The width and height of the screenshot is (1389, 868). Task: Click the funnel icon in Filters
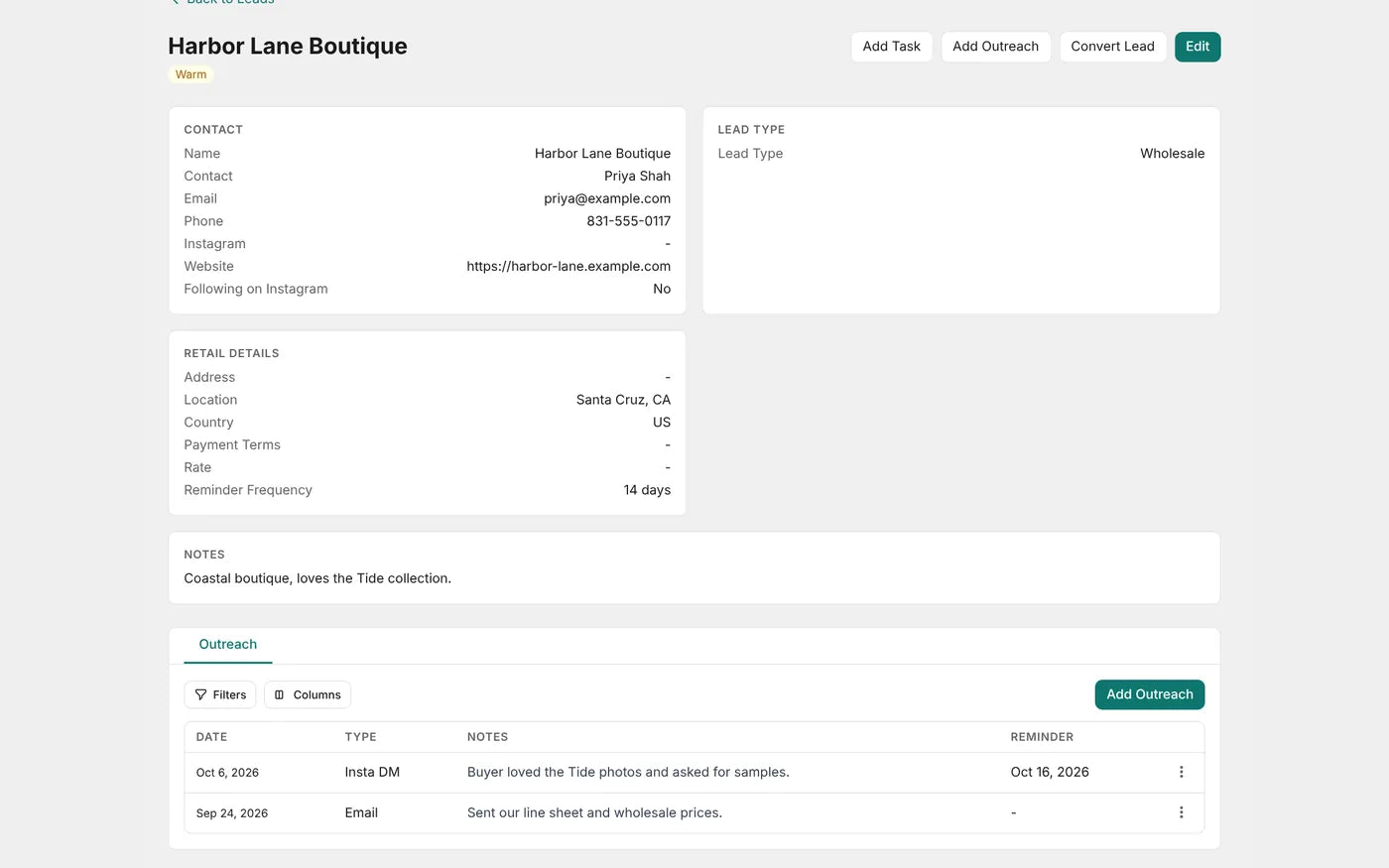point(201,694)
